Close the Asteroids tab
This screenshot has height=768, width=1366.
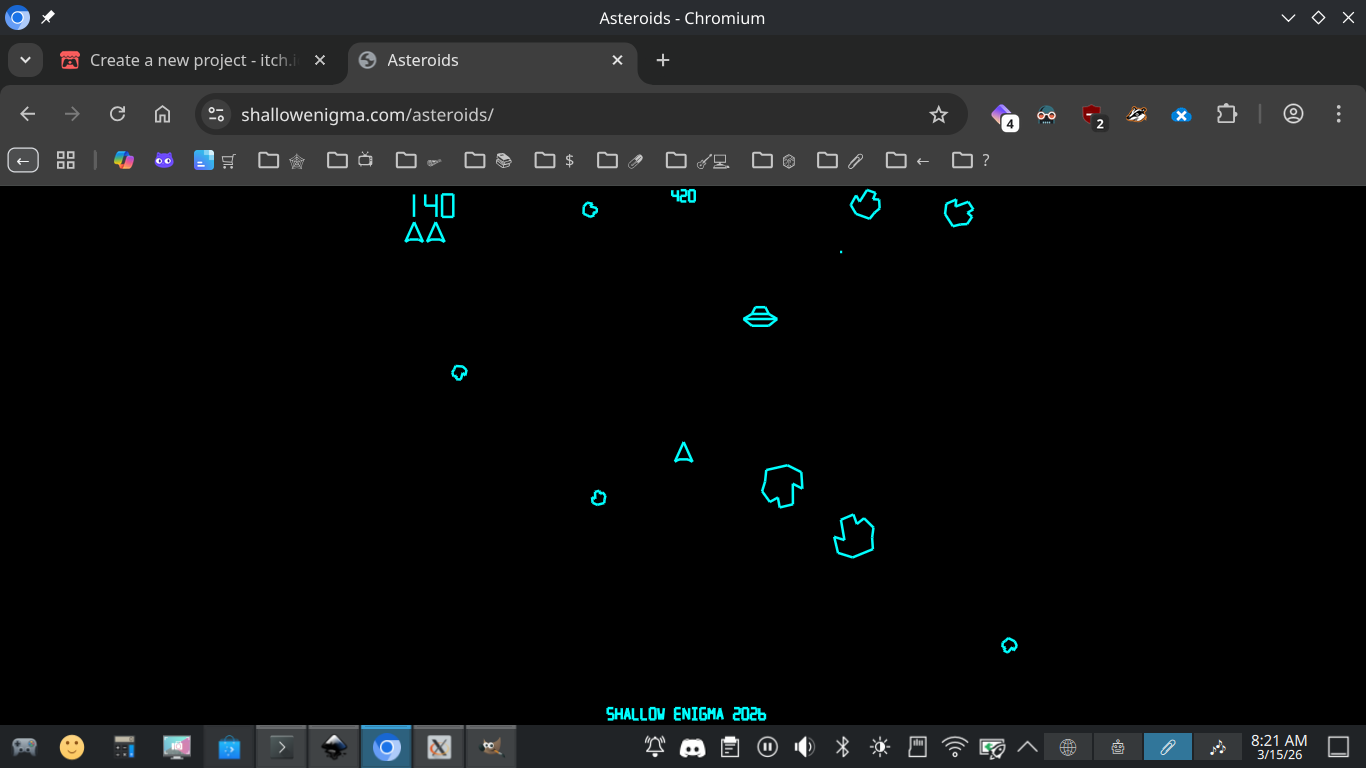617,60
